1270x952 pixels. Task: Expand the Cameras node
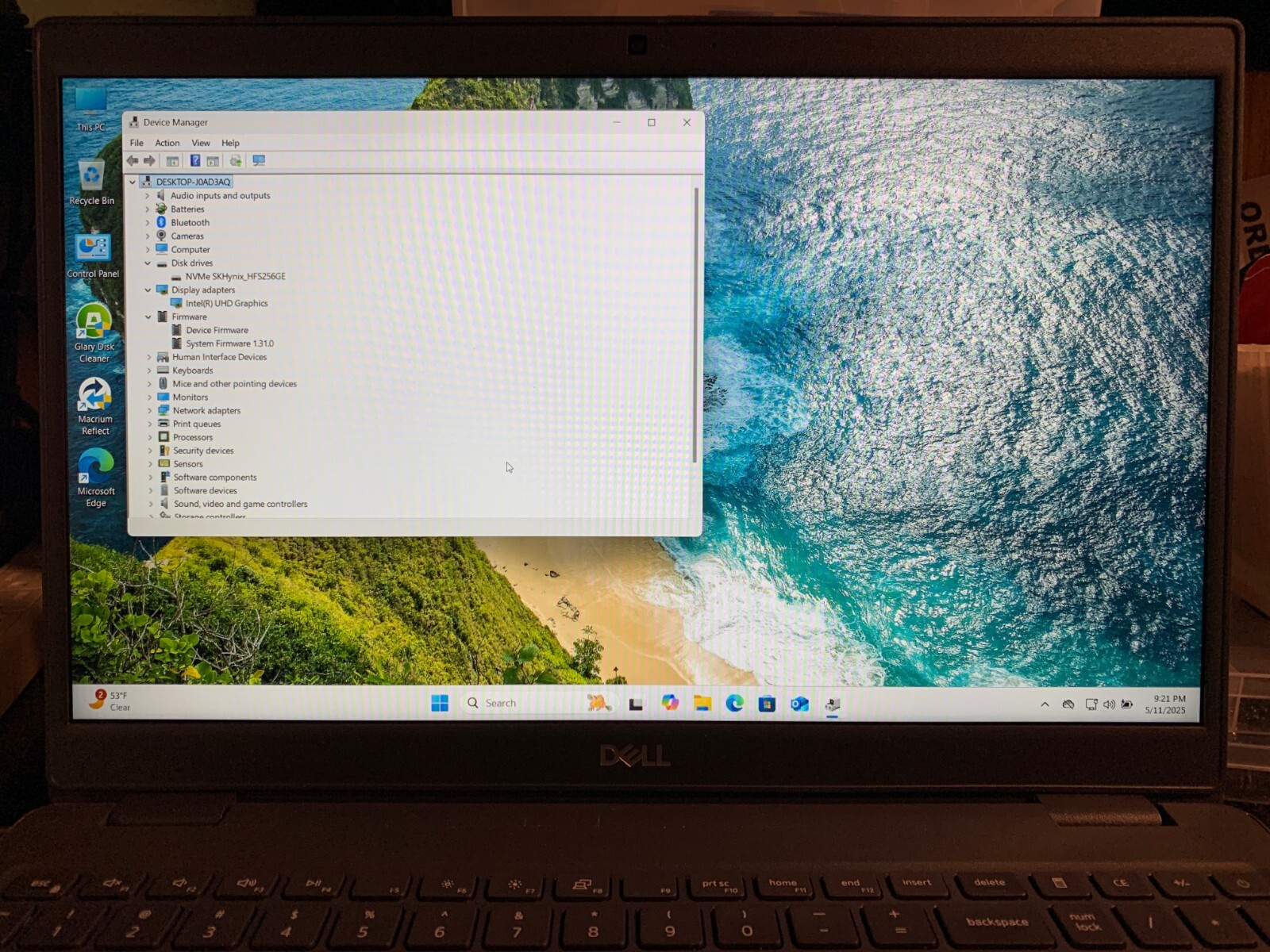coord(147,236)
